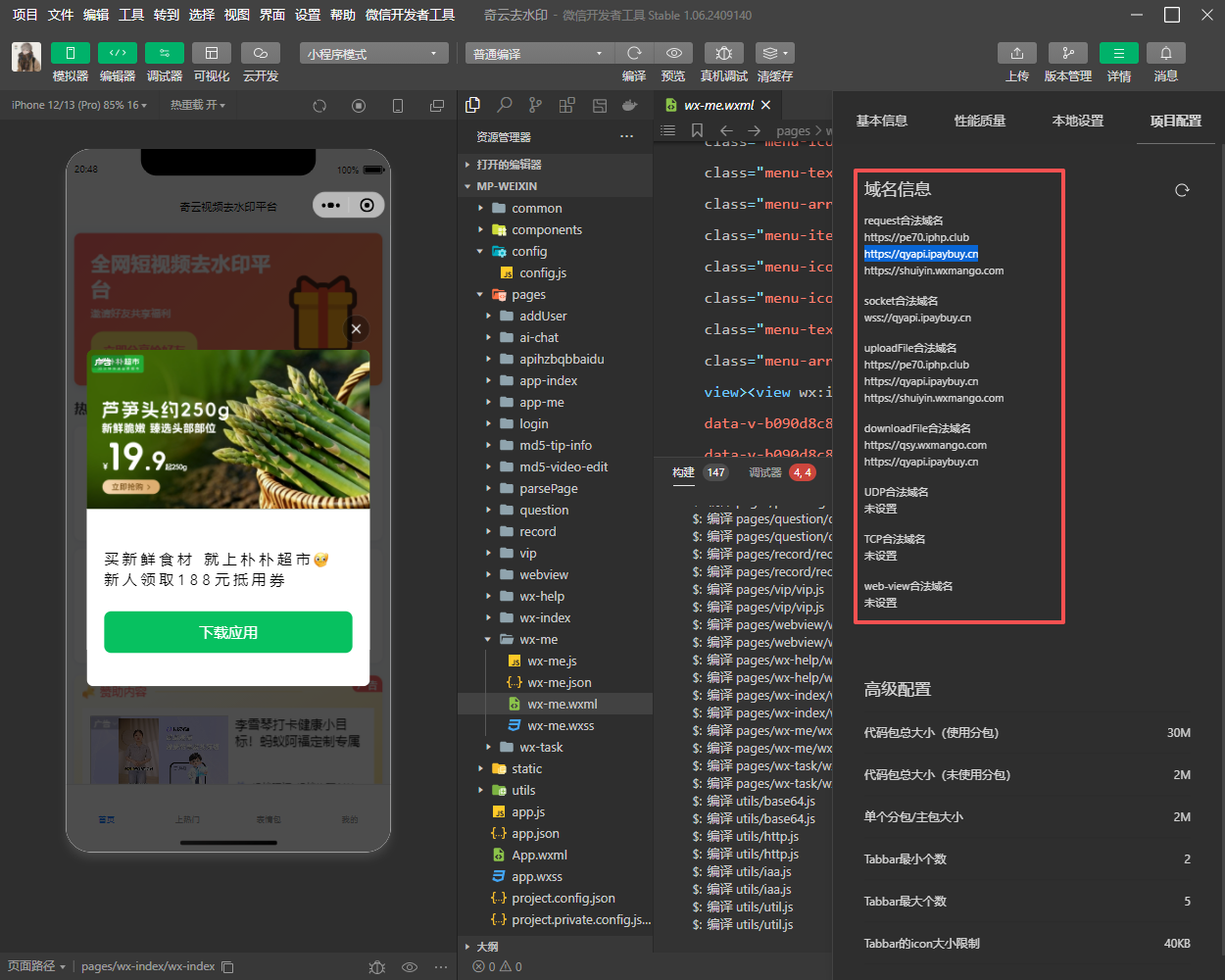Refresh the 域名信息 domain info
Screen dimensions: 1225x980
[x=1182, y=190]
